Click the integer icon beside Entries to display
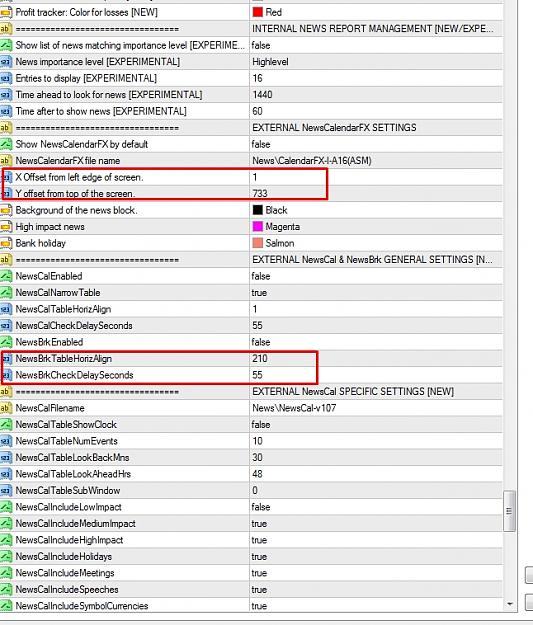 [x=6, y=78]
